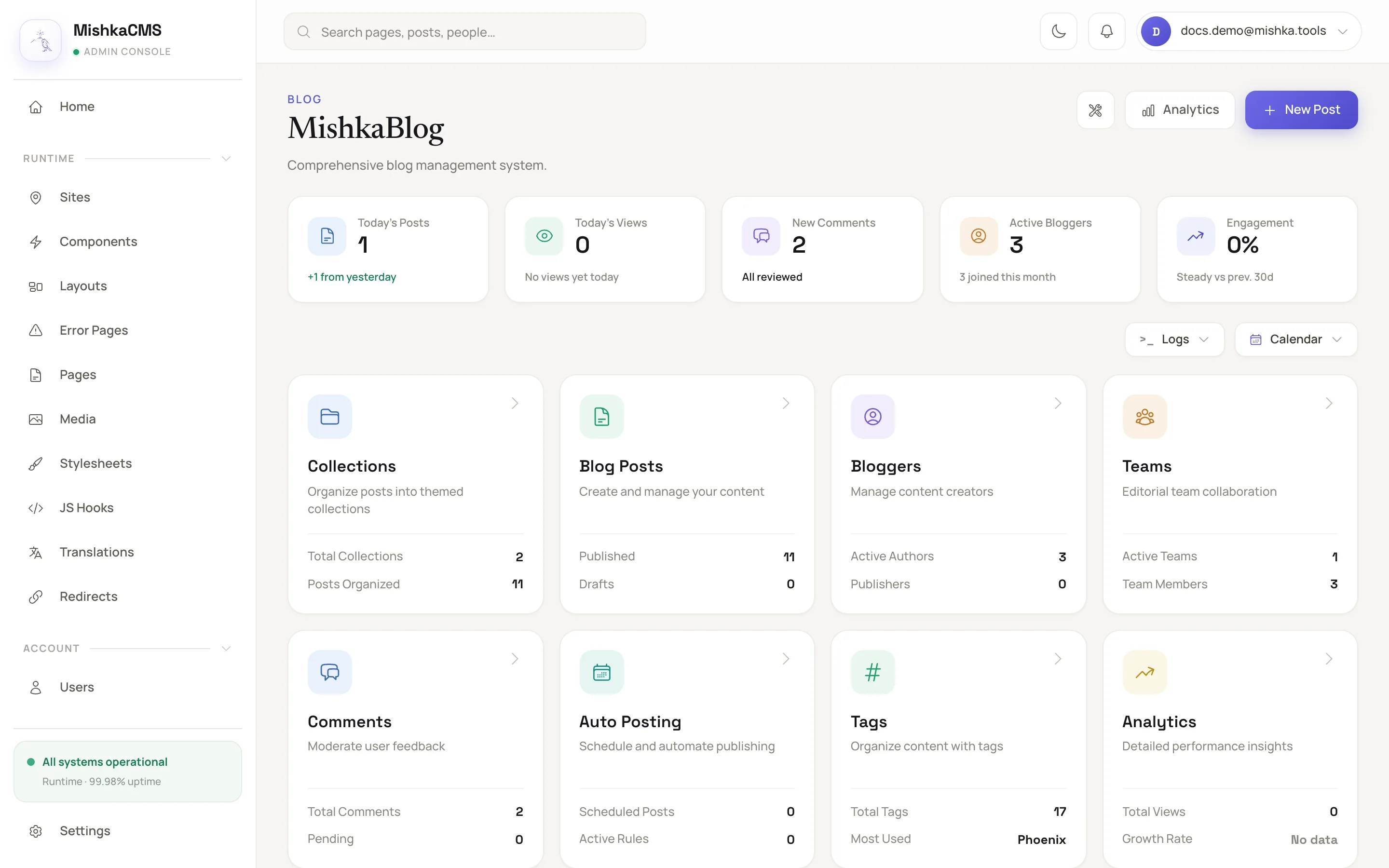Click the tools icon beside Analytics button
1389x868 pixels.
pos(1095,109)
